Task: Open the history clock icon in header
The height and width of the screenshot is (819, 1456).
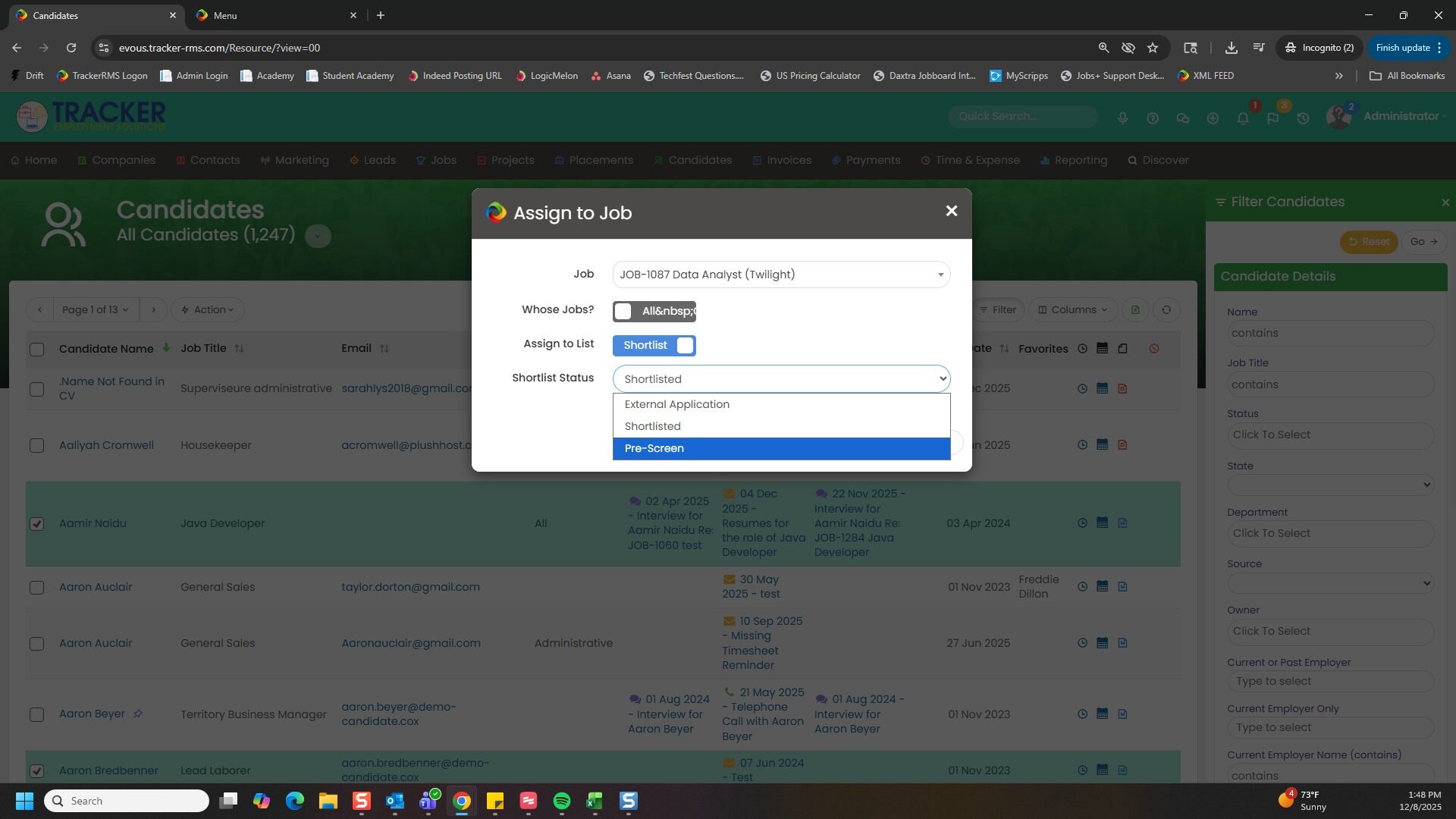Action: 1303,118
